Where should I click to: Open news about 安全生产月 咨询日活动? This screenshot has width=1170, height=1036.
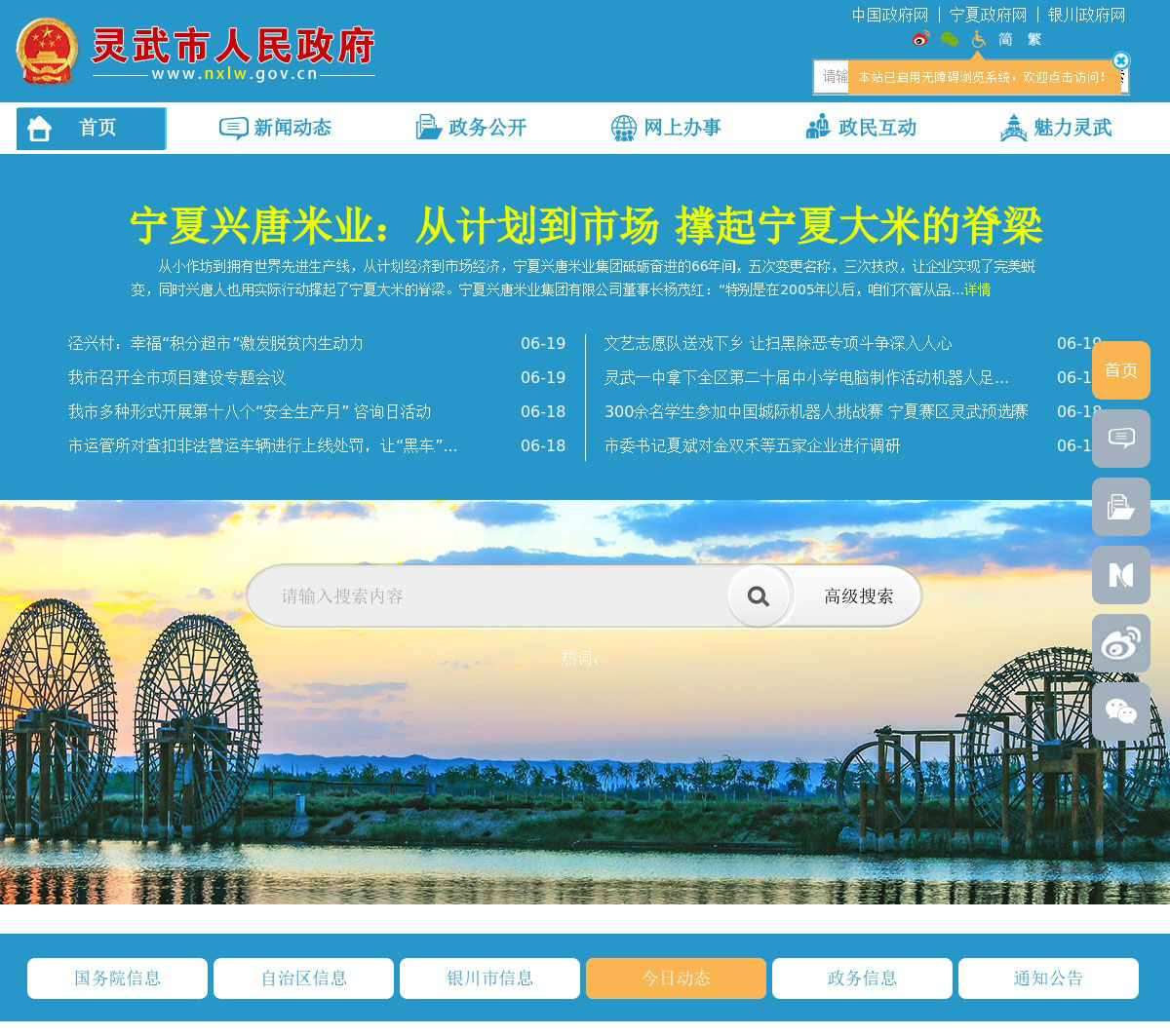pyautogui.click(x=250, y=411)
